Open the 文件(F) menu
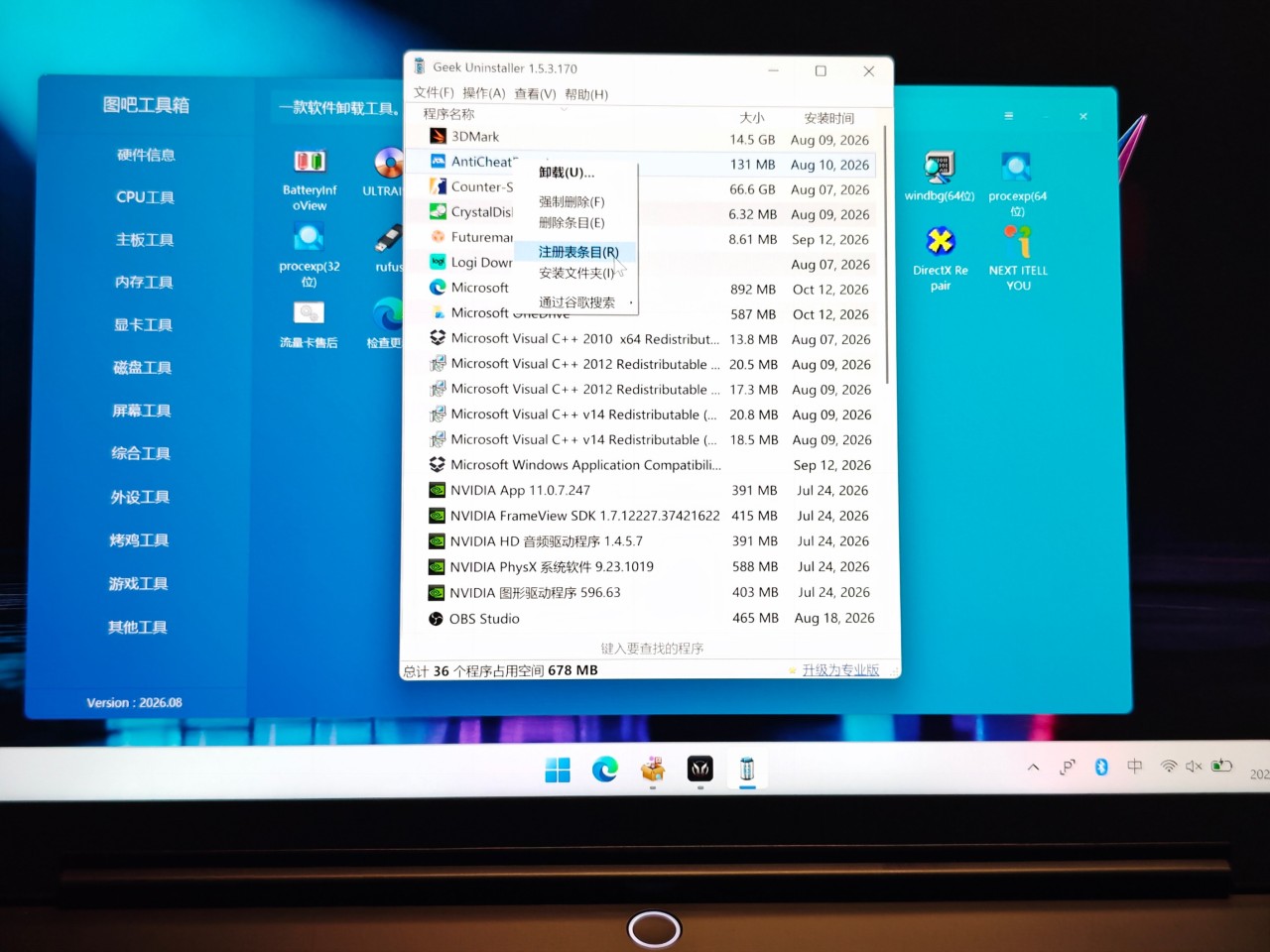 (434, 92)
